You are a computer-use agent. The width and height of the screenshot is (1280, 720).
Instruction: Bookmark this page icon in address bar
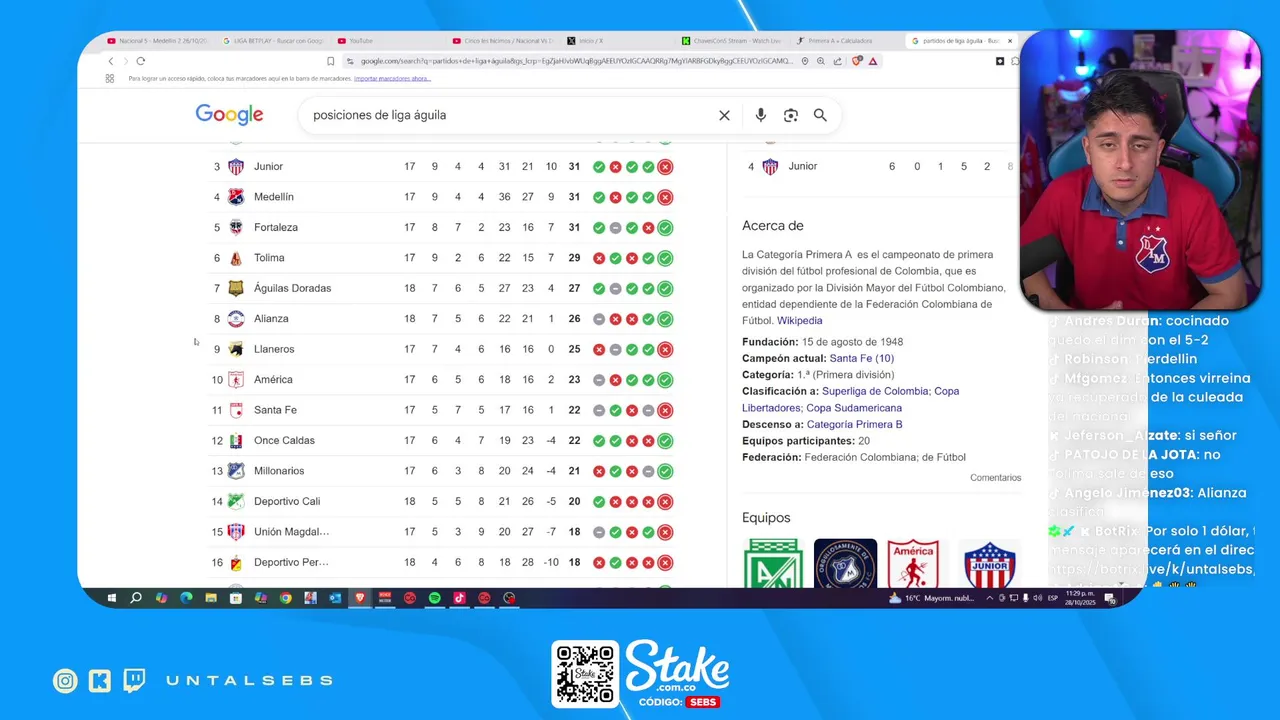click(x=330, y=61)
